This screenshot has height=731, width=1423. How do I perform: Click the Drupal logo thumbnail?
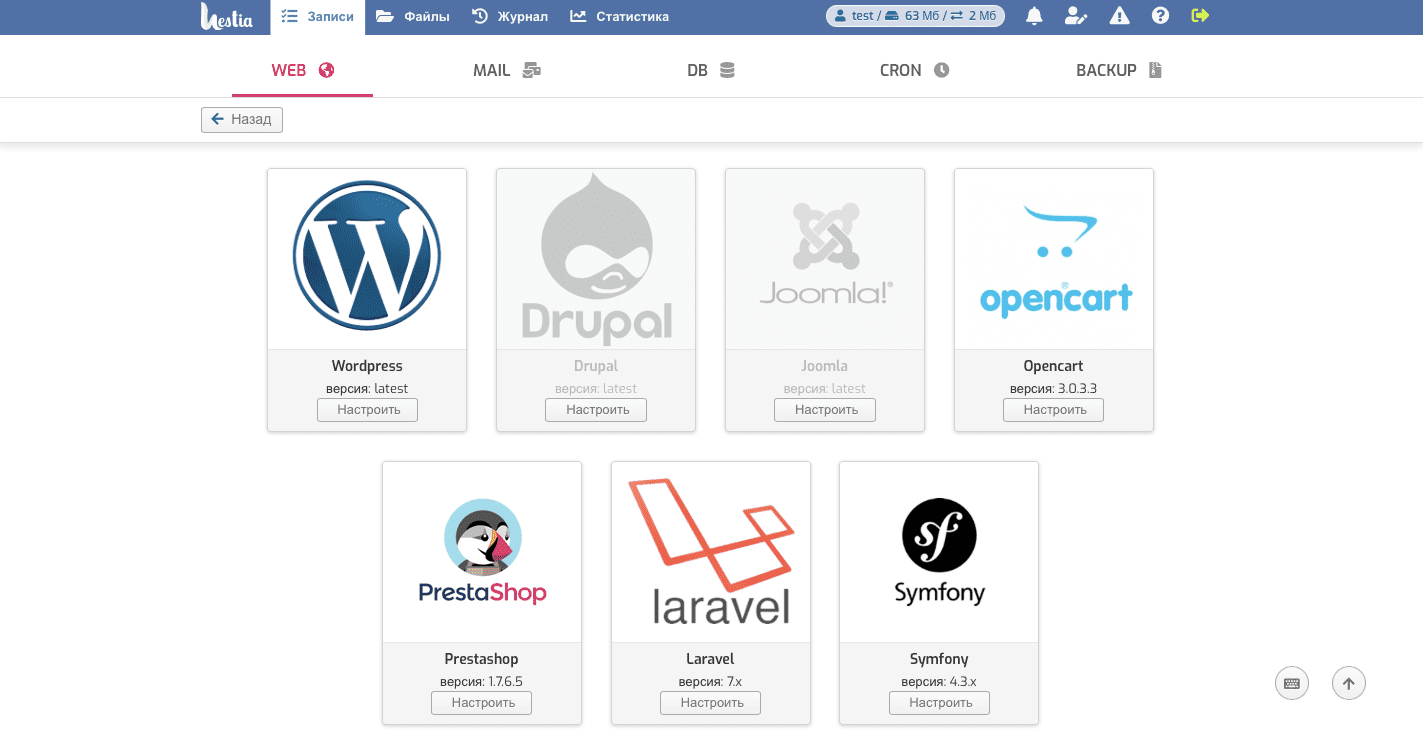pos(596,259)
